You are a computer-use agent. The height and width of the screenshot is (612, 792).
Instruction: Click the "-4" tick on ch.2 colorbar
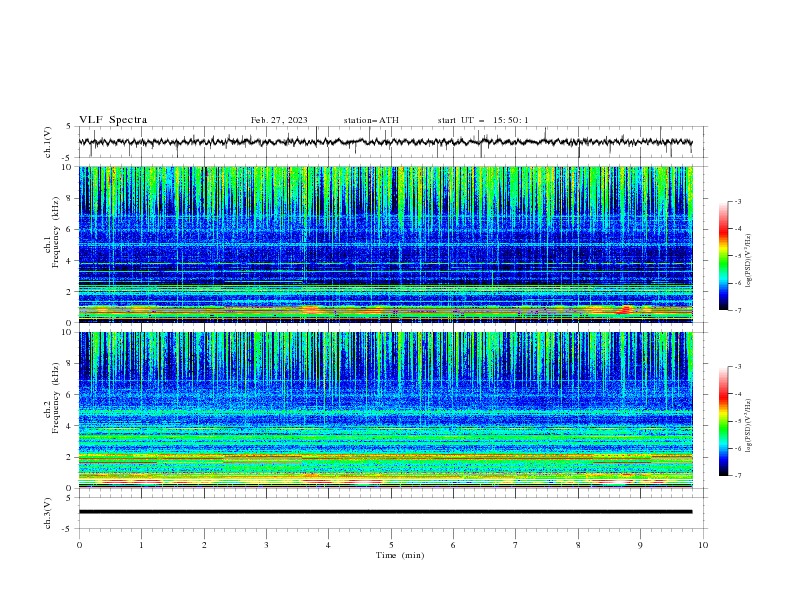click(x=738, y=394)
